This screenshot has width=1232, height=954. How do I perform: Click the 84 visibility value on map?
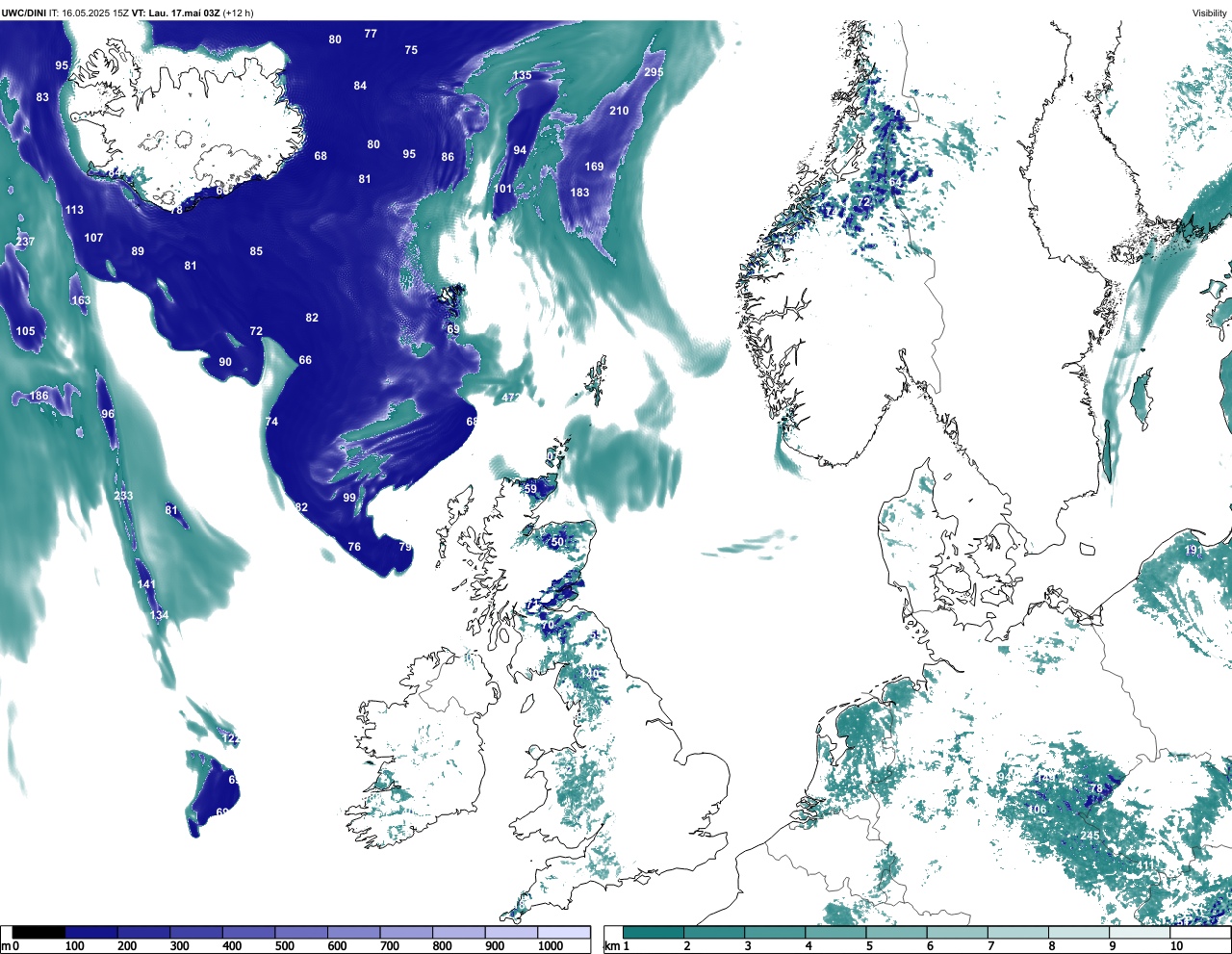(360, 86)
